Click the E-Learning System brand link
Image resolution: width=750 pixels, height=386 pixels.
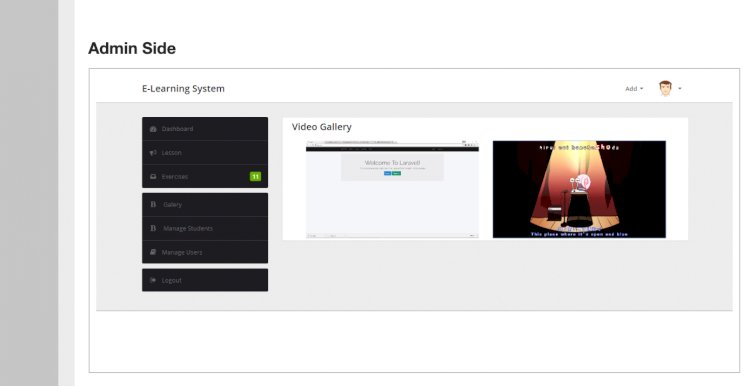(183, 88)
